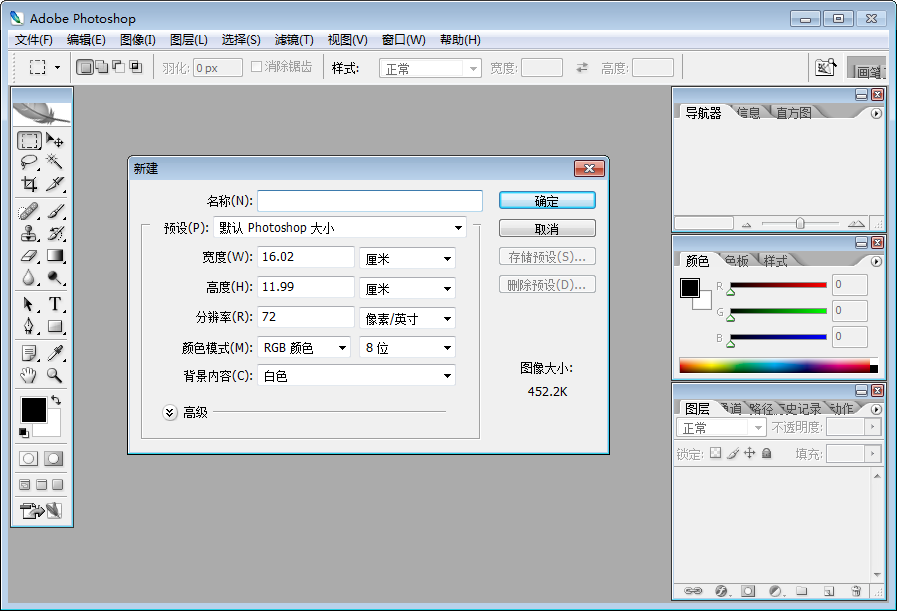Click the color spectrum ramp in color panel

coord(778,365)
